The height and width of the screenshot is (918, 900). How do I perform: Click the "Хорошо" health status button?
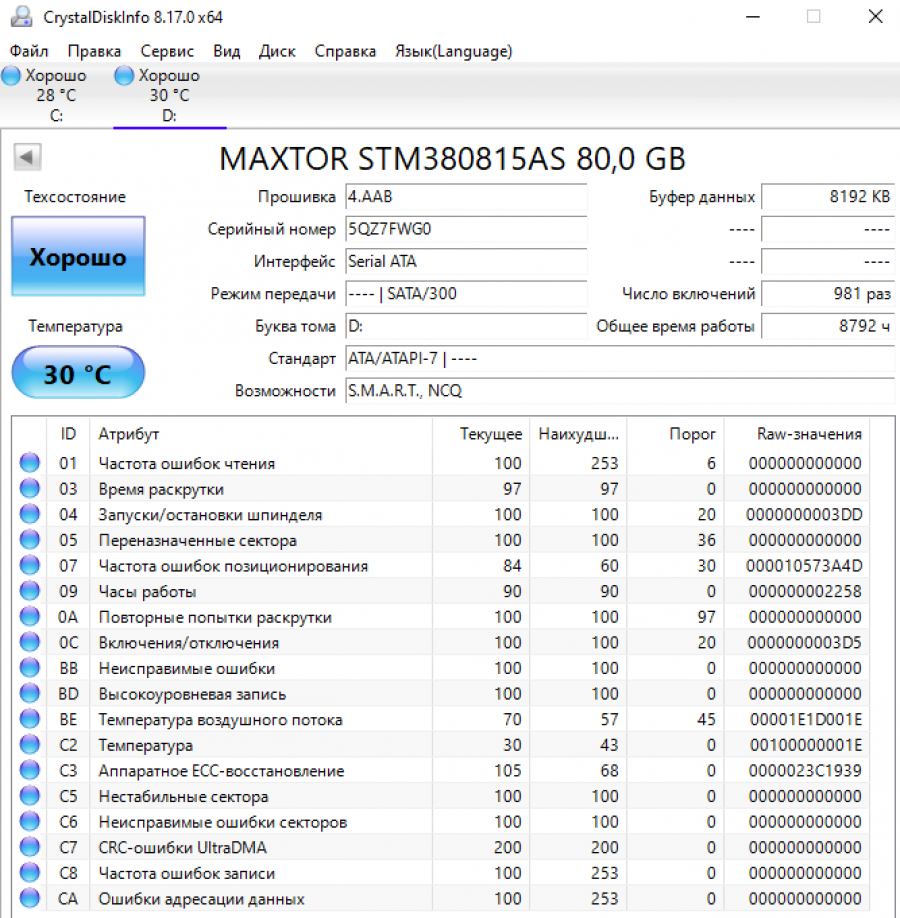point(78,257)
